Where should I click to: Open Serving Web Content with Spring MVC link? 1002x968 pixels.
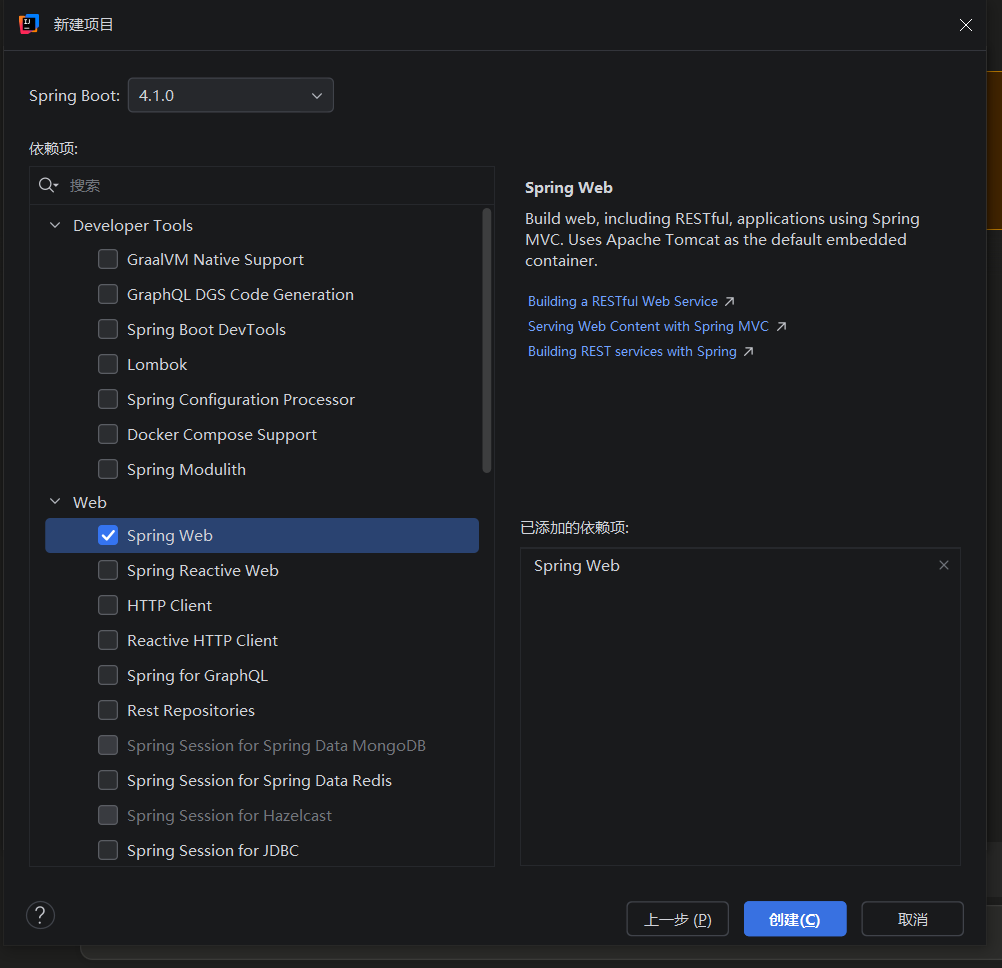pyautogui.click(x=648, y=327)
